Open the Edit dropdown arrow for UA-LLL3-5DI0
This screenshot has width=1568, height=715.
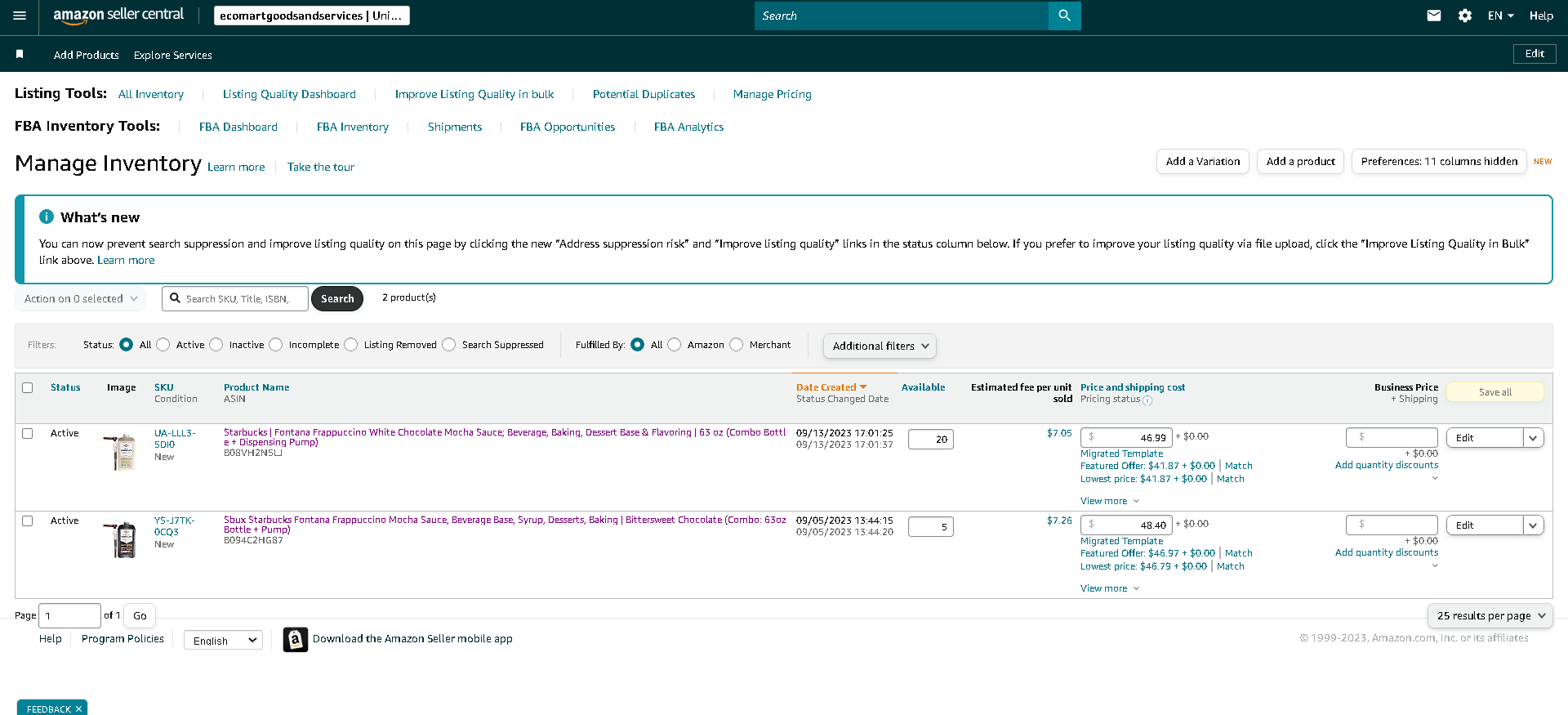pyautogui.click(x=1534, y=438)
